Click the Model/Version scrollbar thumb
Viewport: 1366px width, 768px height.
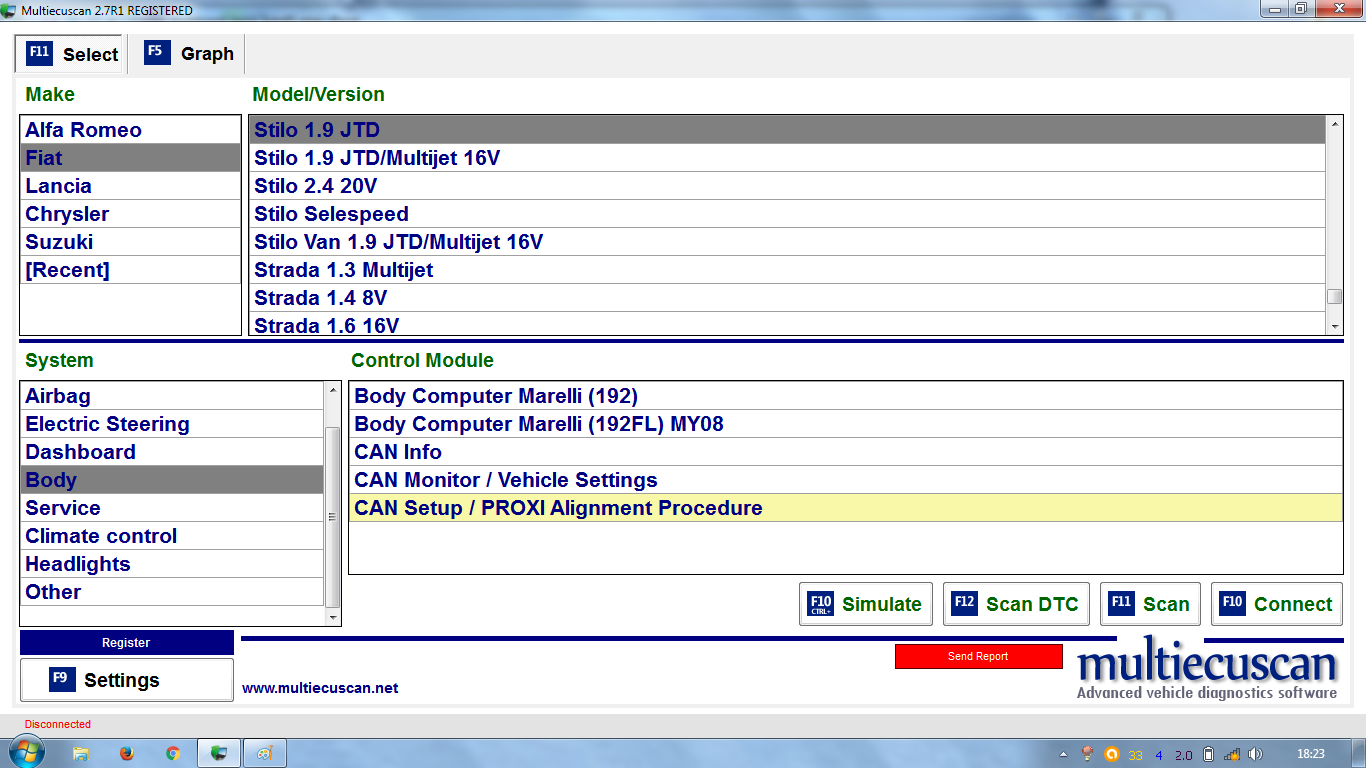click(x=1334, y=296)
